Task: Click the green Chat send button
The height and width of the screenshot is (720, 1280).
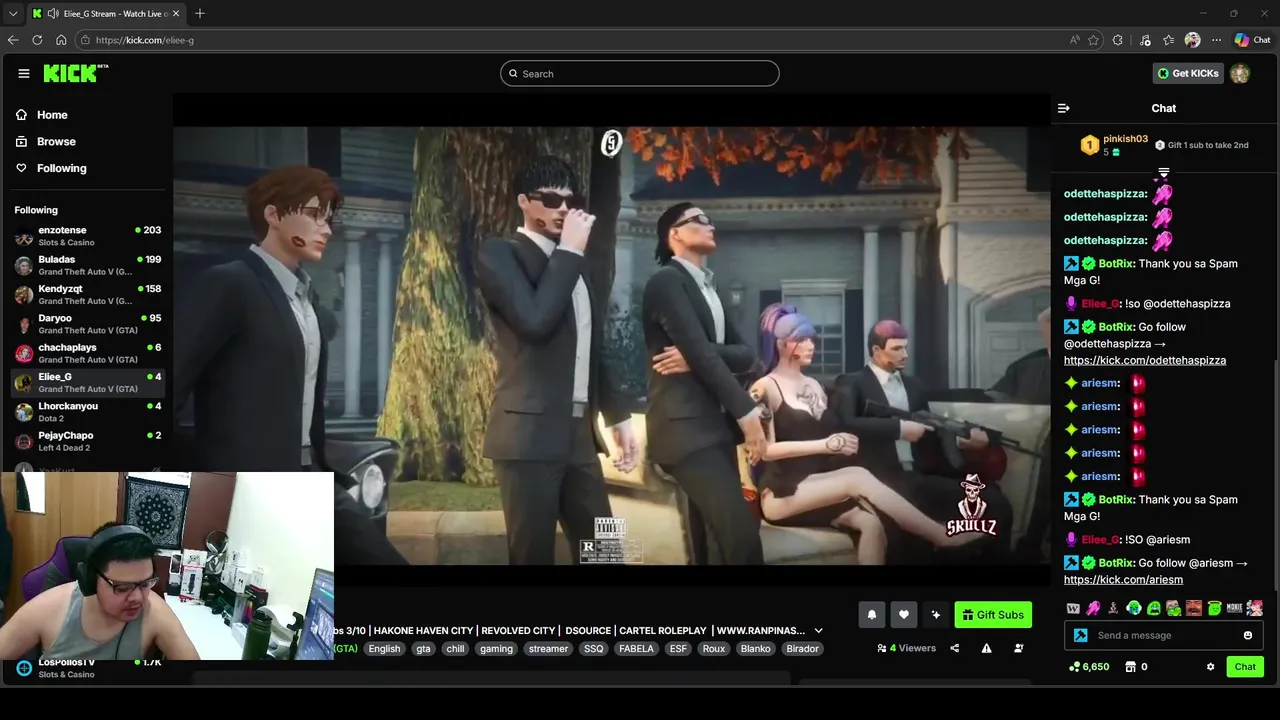Action: [1245, 667]
